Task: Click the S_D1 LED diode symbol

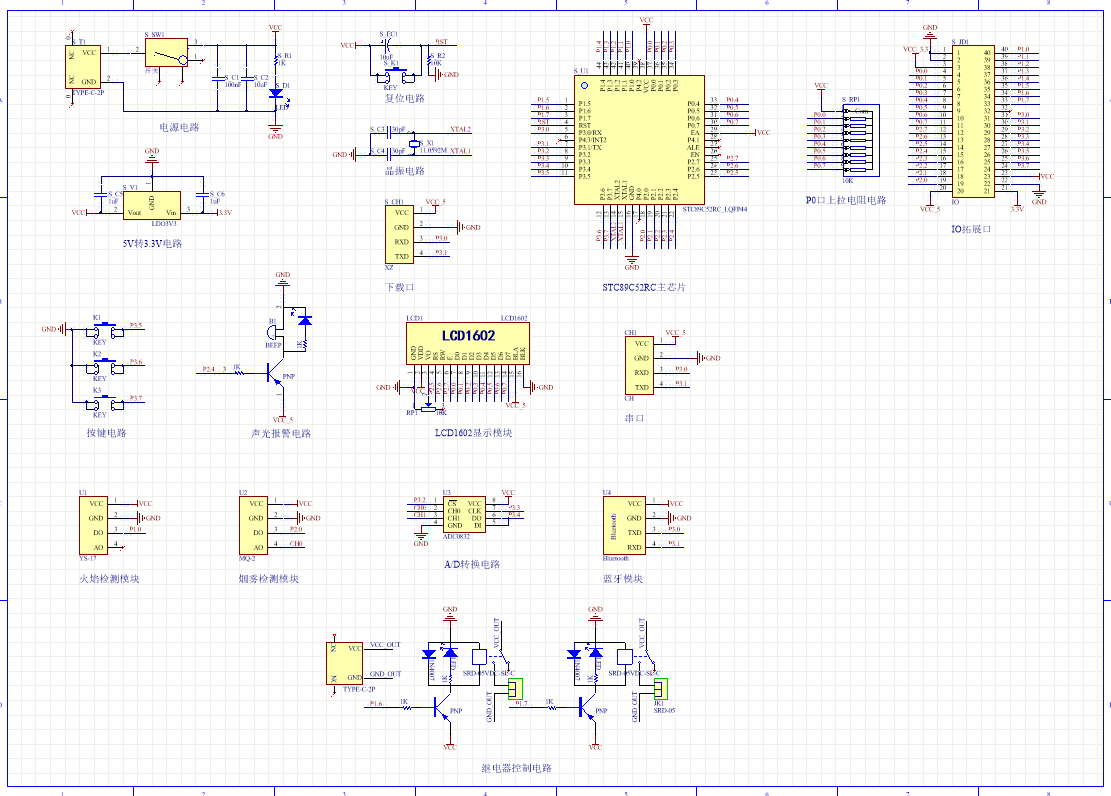Action: (276, 93)
